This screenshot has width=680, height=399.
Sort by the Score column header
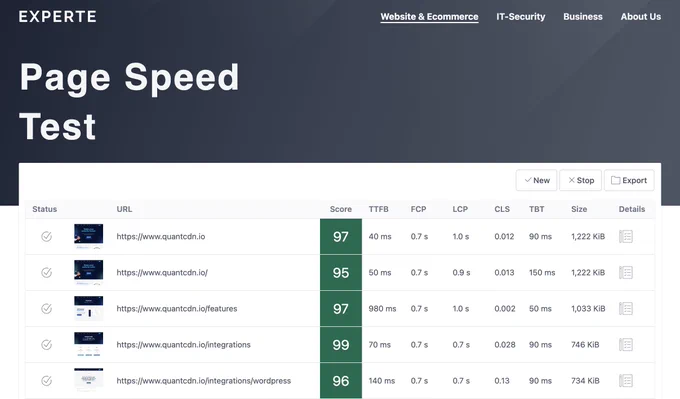[340, 209]
